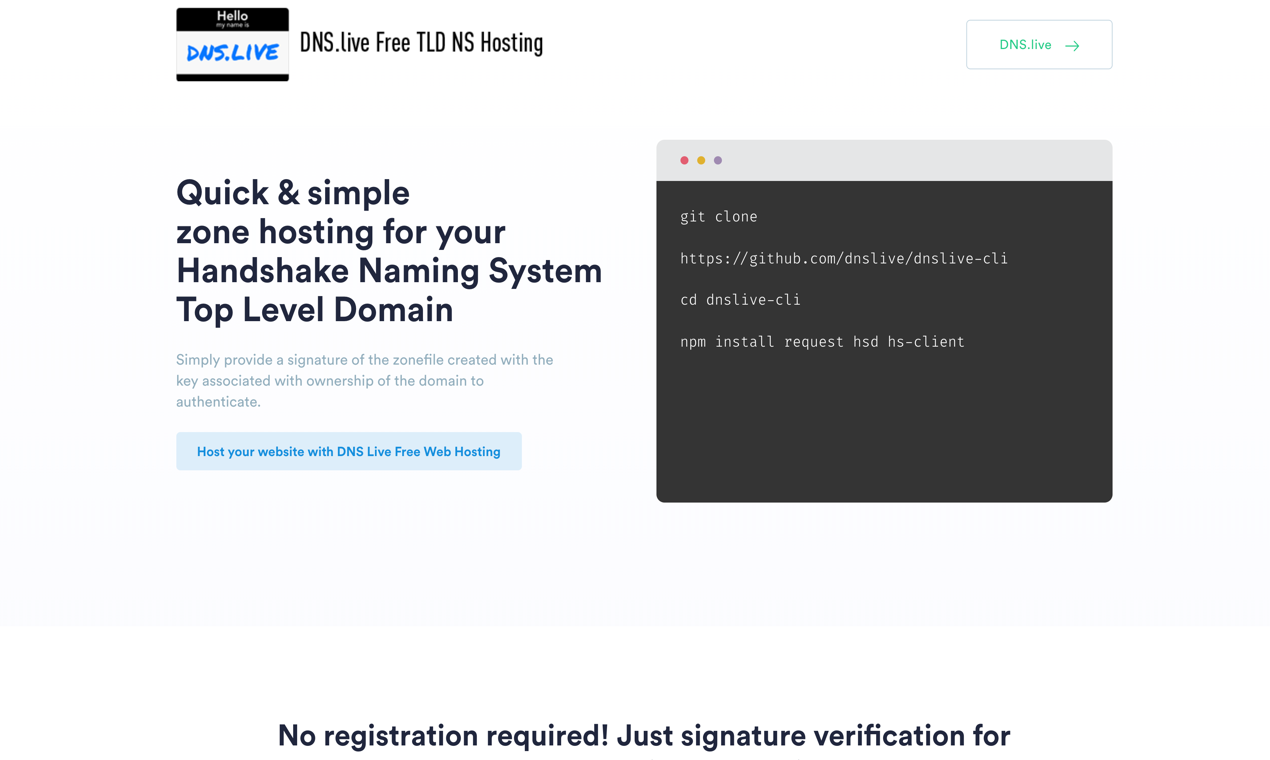
Task: Click the DNS.live name tag logo
Action: (232, 44)
